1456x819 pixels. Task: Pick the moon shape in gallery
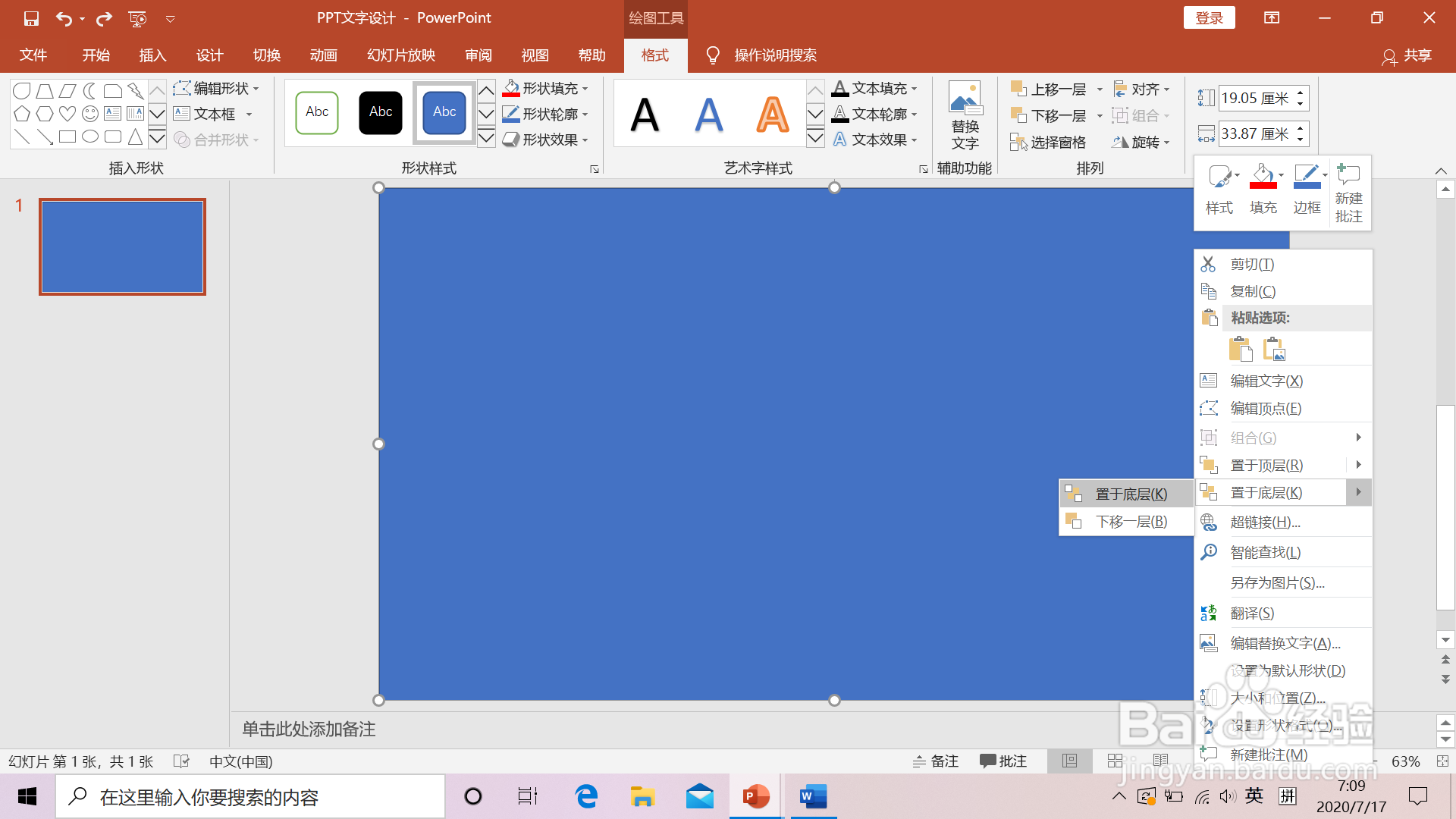click(x=90, y=91)
